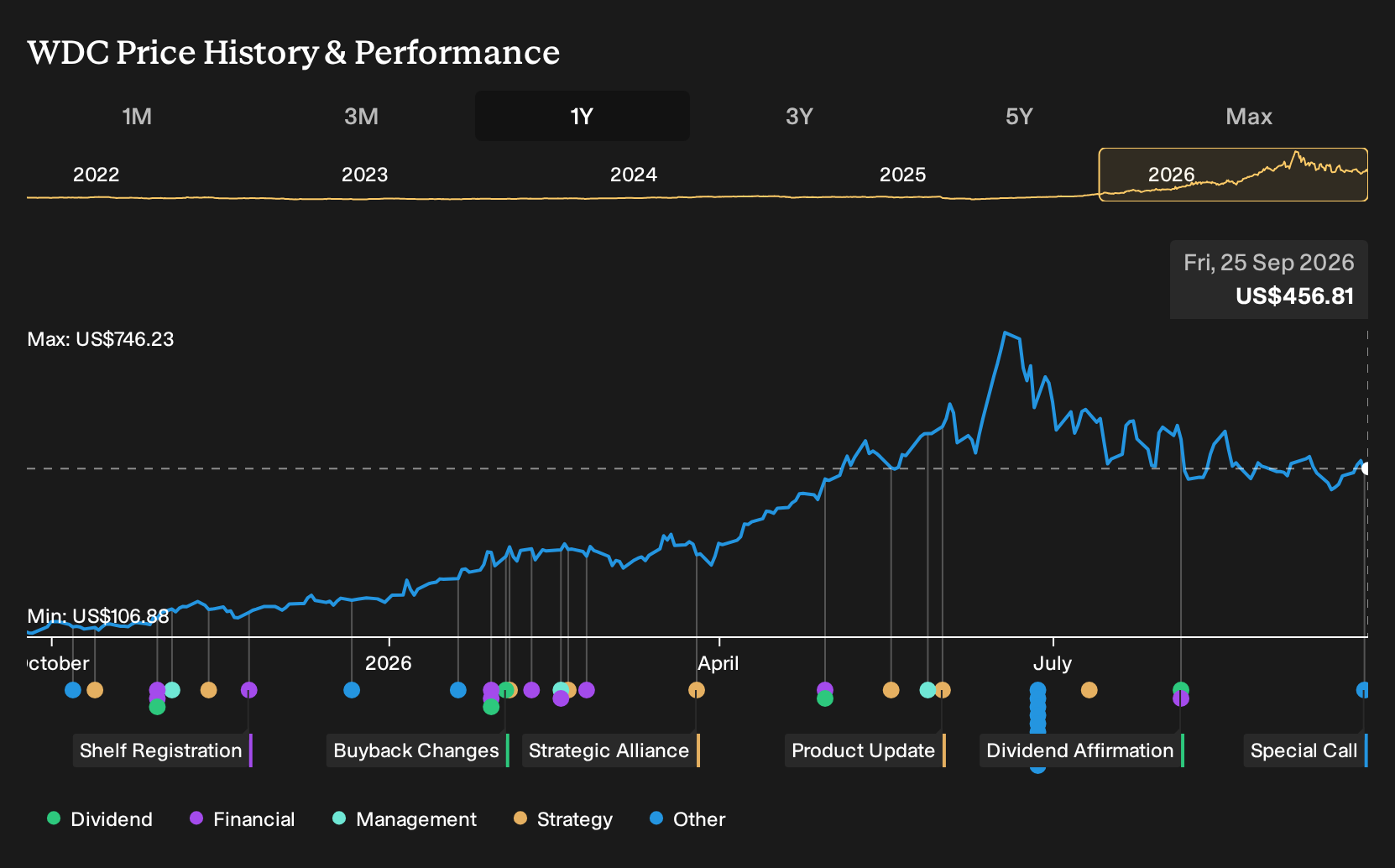Screen dimensions: 1395x868
Task: Switch to the 1M range tab
Action: (x=137, y=116)
